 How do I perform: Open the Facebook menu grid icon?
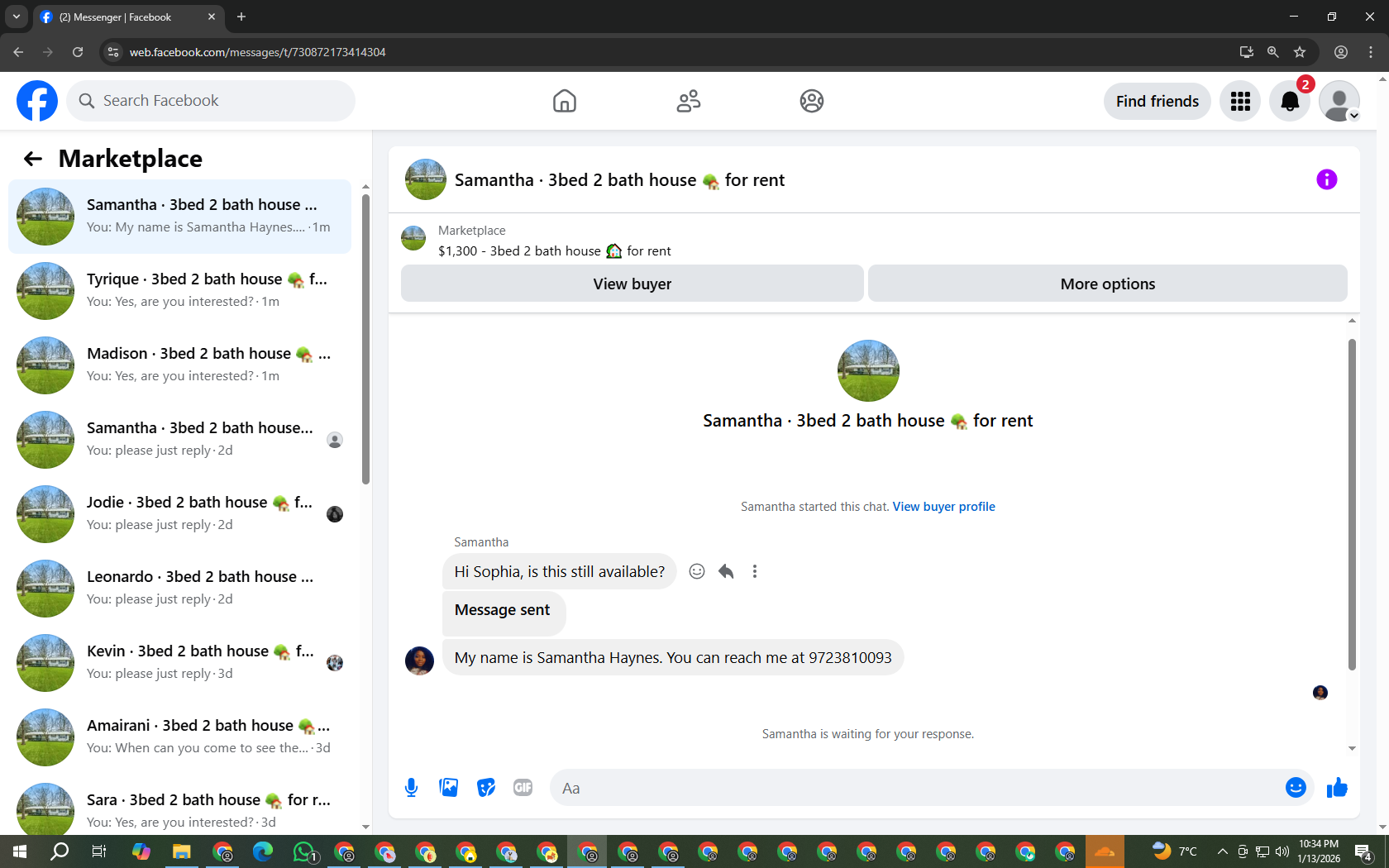coord(1240,101)
